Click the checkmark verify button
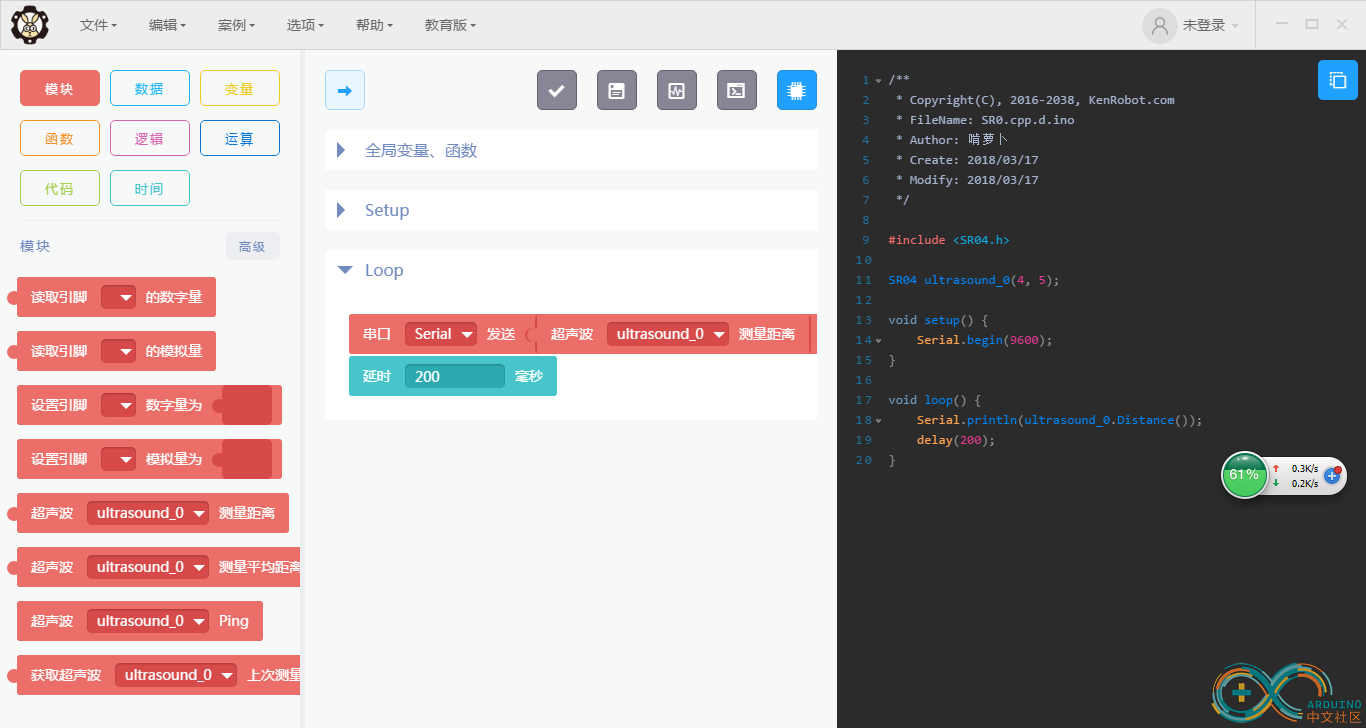This screenshot has width=1366, height=728. (x=557, y=90)
